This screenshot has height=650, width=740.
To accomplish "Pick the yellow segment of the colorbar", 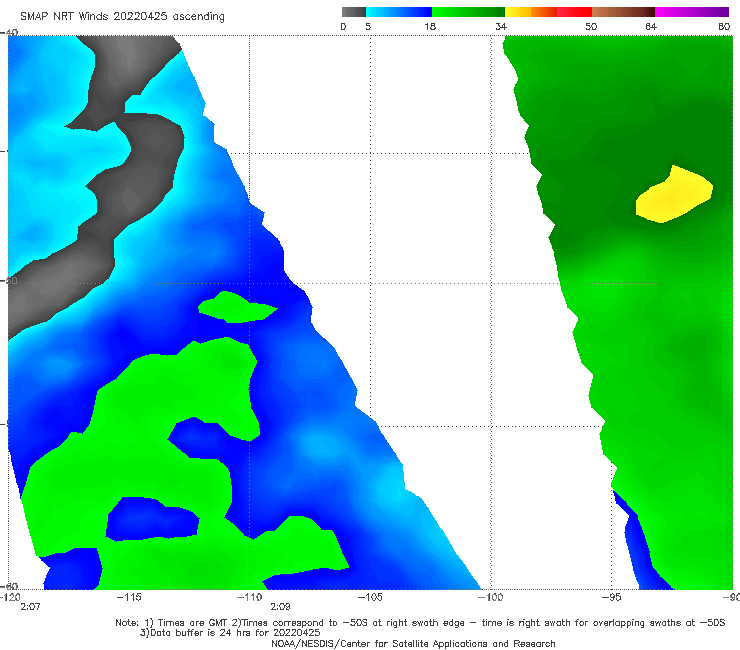I will click(518, 12).
